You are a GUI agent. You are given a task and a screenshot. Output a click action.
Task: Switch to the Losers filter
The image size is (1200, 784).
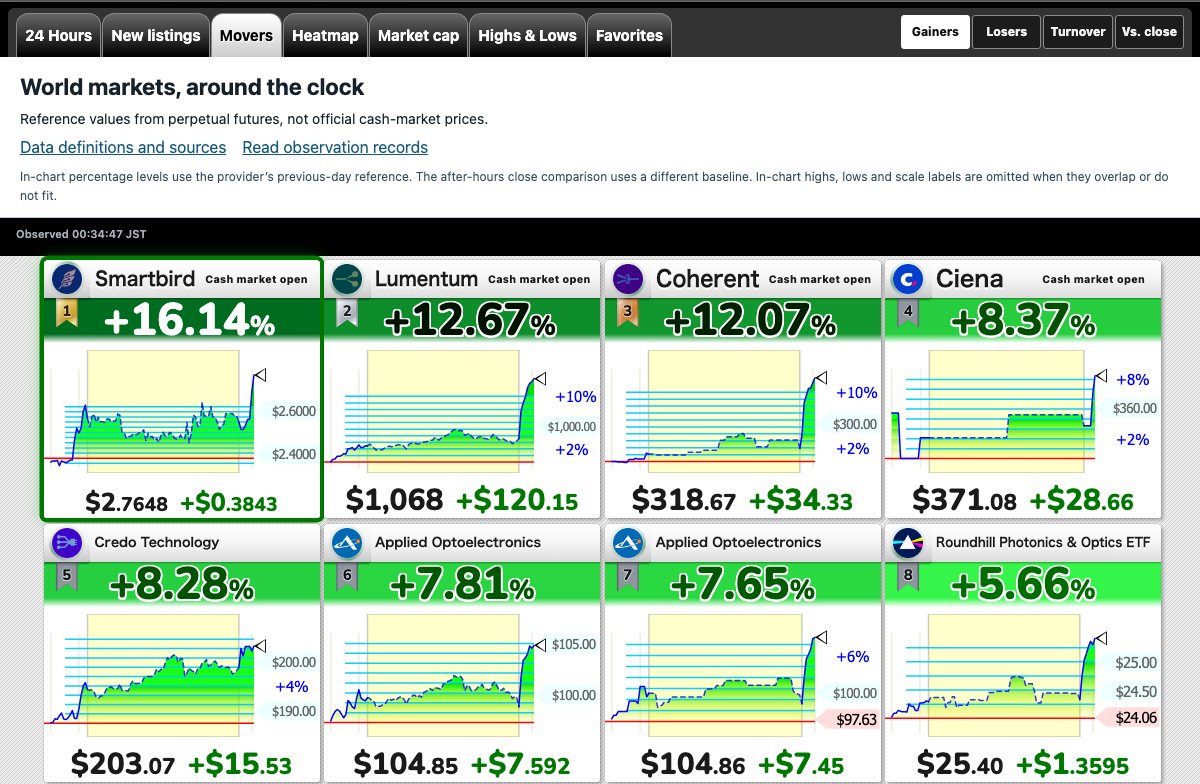pos(1006,32)
